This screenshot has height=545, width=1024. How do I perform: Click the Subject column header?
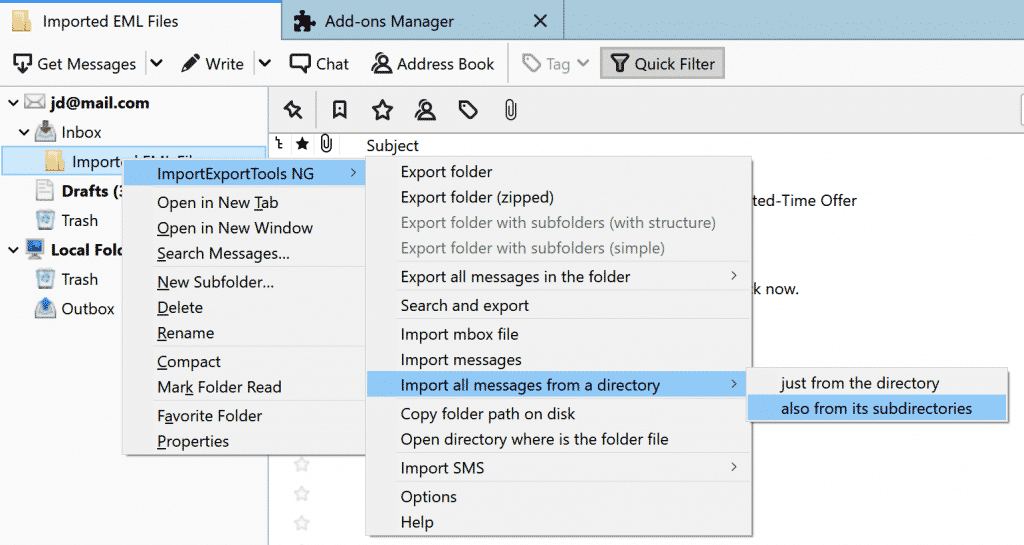click(392, 146)
